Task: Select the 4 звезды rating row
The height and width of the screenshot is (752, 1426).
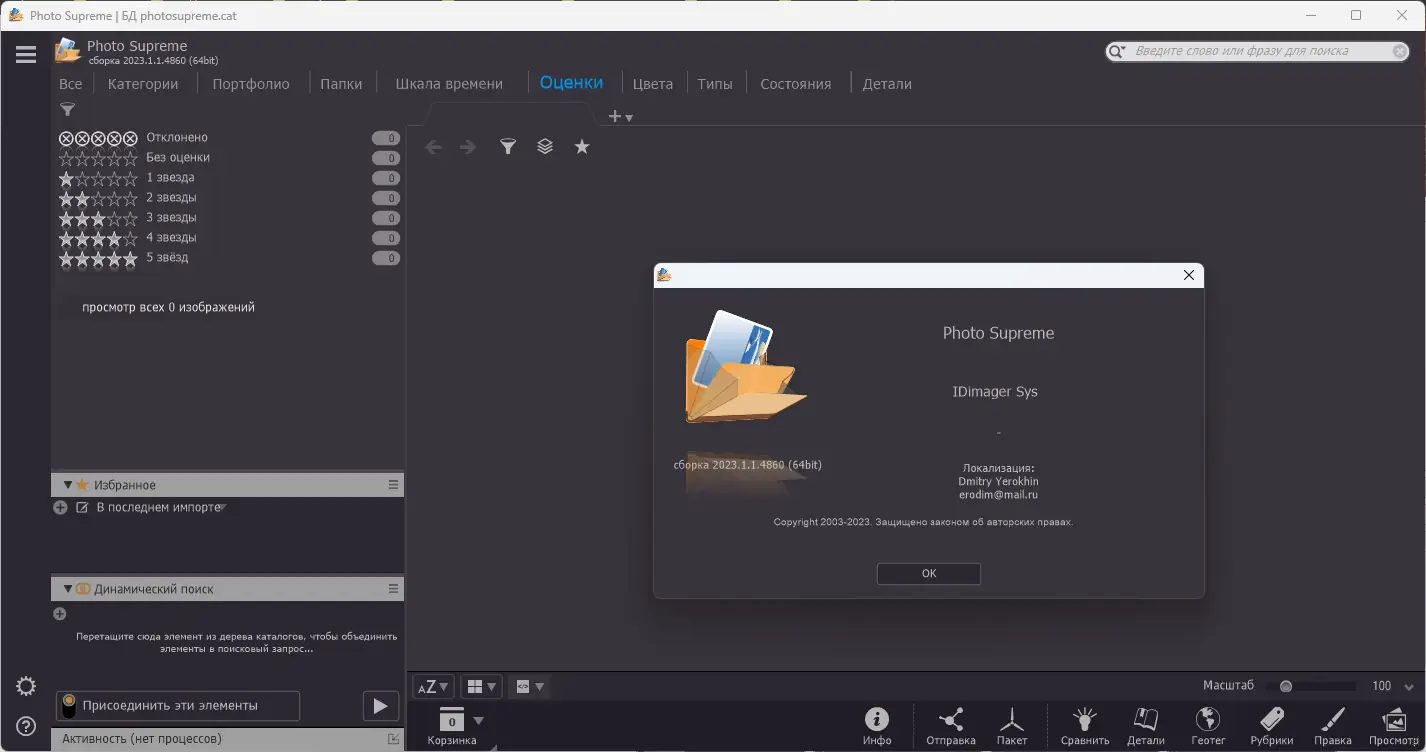Action: [229, 238]
